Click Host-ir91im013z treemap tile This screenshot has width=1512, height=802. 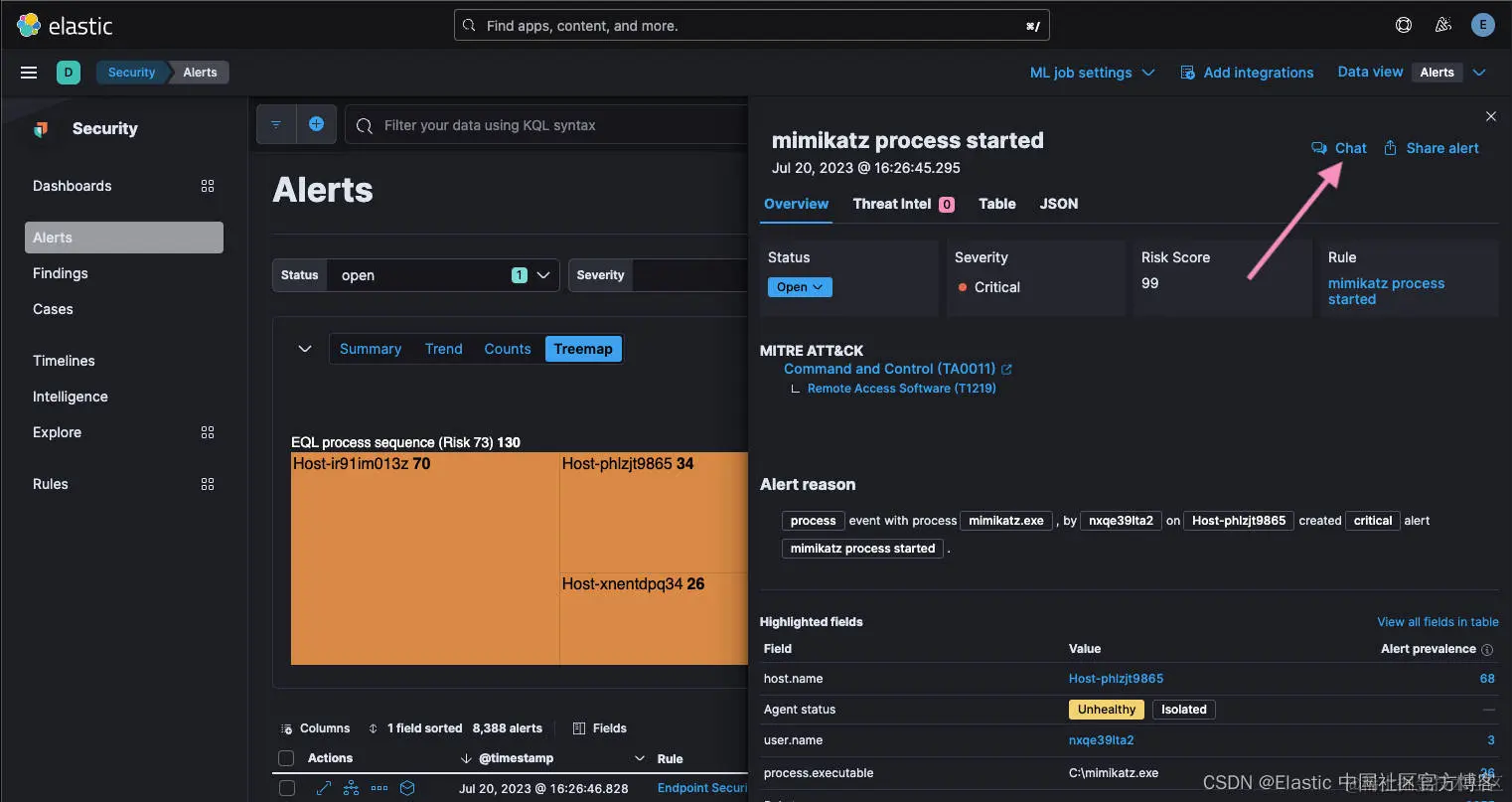[425, 559]
